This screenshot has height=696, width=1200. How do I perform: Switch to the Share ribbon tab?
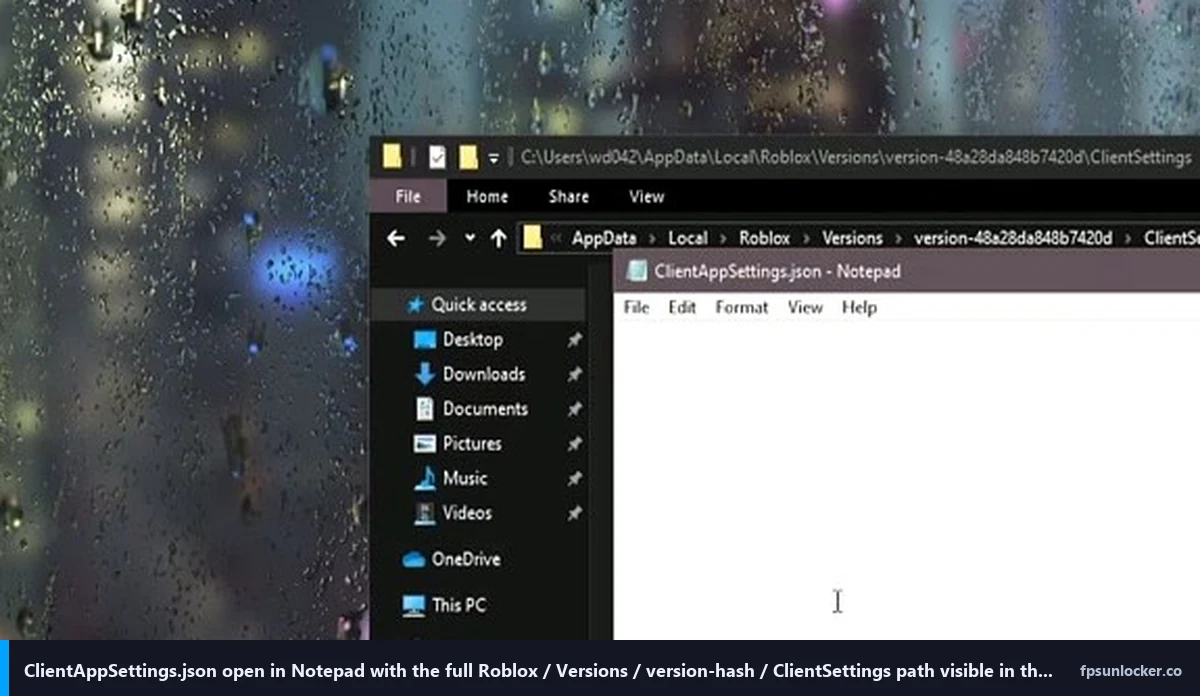click(x=568, y=196)
